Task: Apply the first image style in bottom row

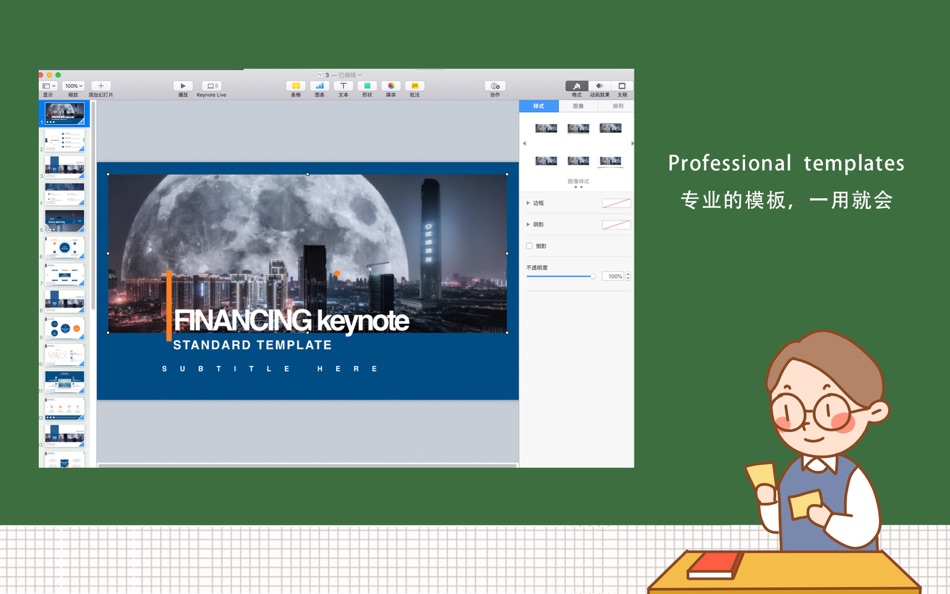Action: (546, 161)
